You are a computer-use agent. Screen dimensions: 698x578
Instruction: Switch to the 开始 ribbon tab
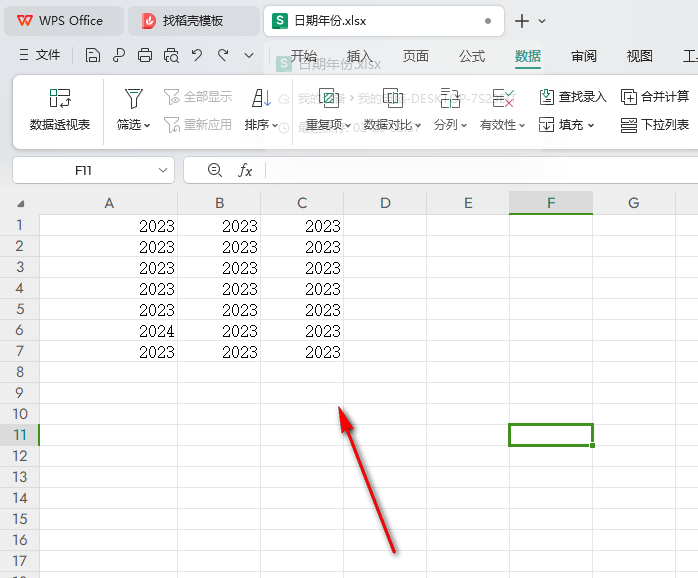304,56
